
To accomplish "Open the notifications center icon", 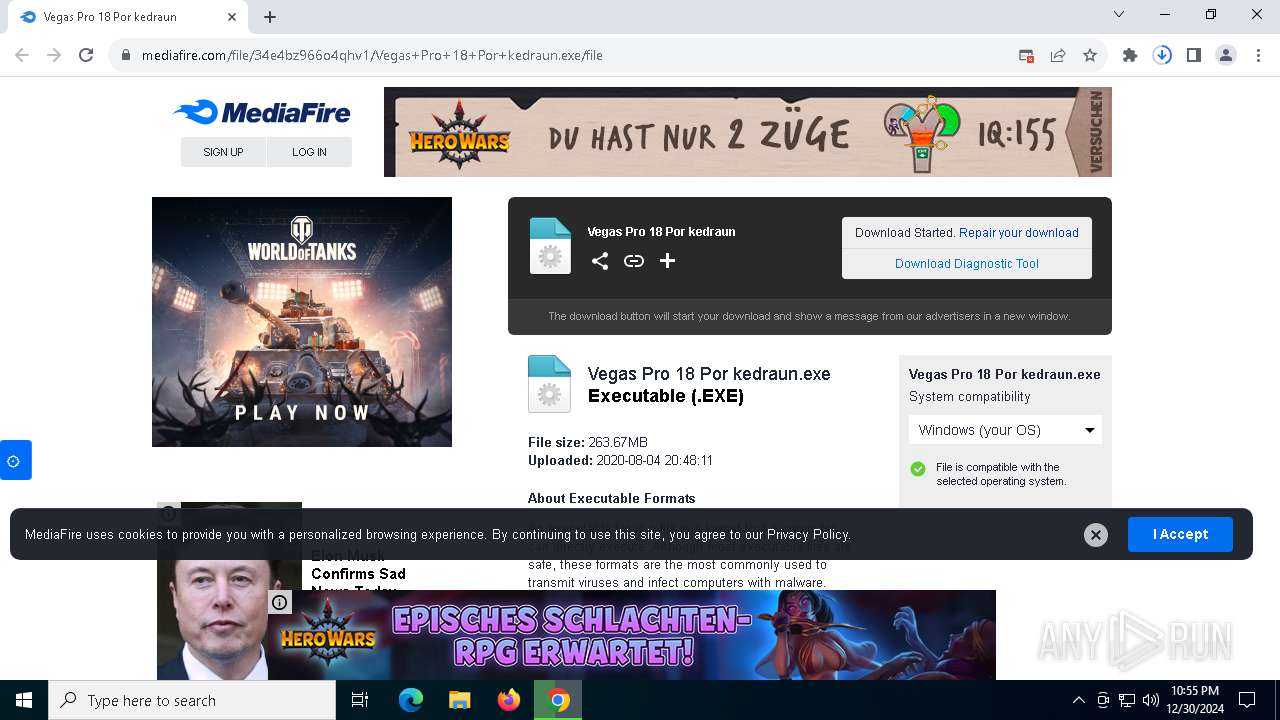I will 1247,700.
